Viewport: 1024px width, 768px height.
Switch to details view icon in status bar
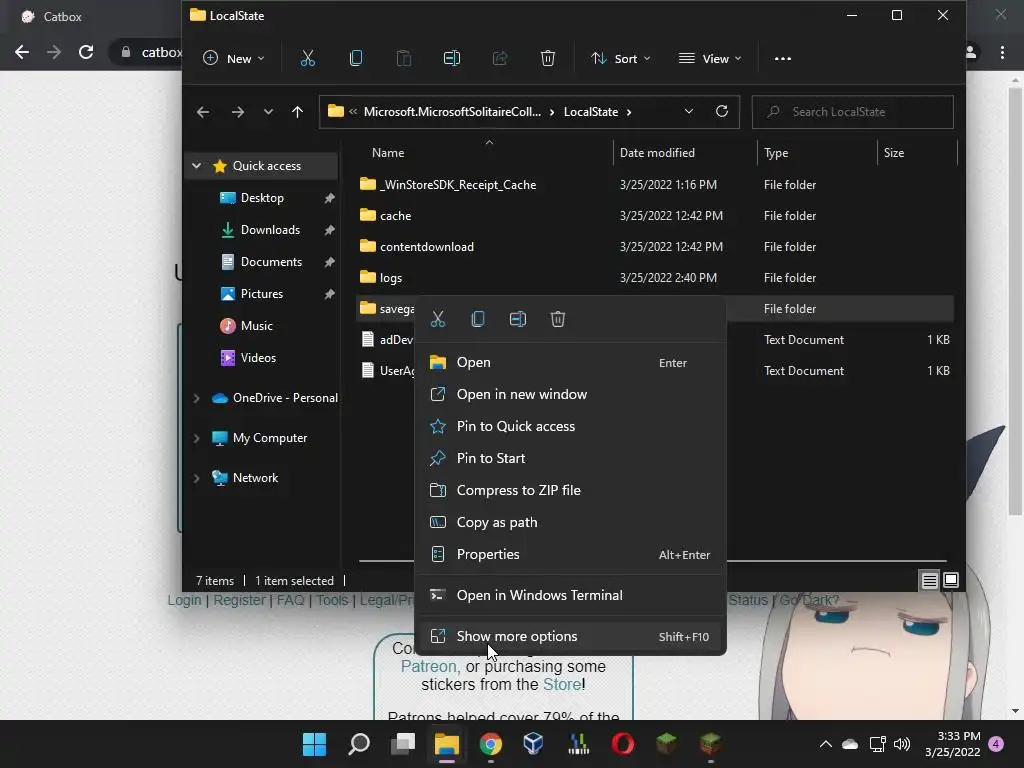coord(929,580)
